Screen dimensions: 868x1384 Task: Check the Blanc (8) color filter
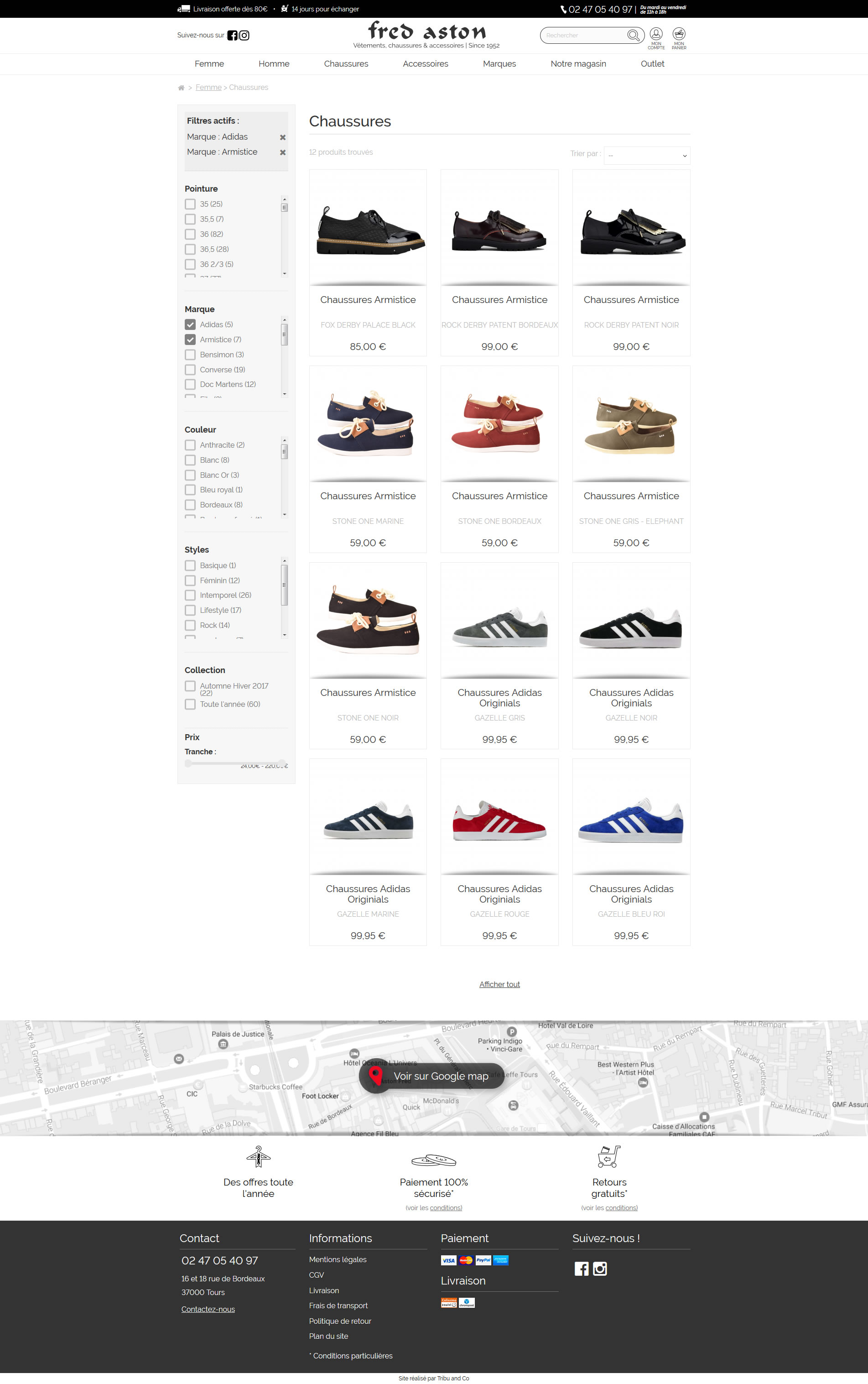(x=190, y=460)
